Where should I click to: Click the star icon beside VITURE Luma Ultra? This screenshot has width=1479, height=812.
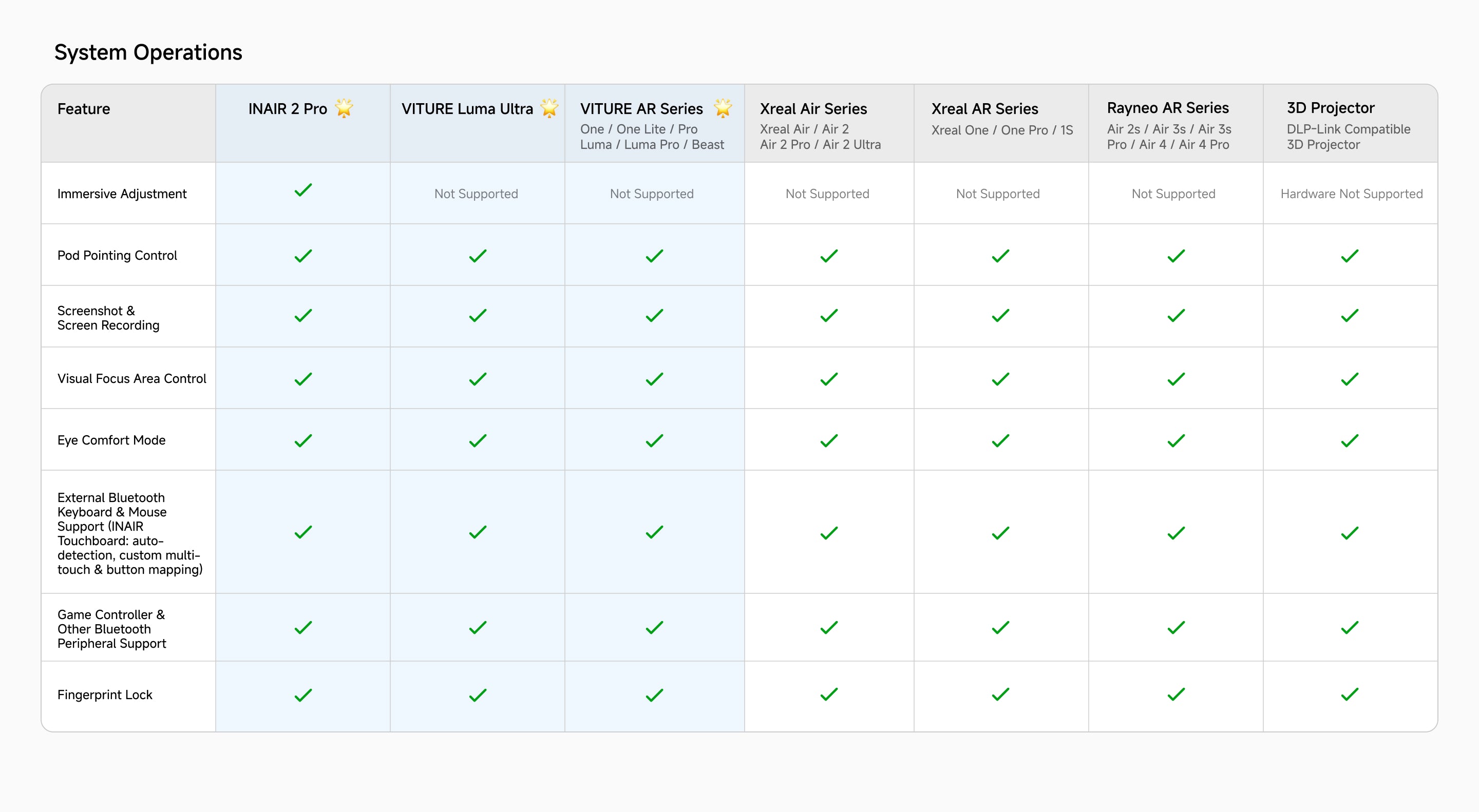549,108
